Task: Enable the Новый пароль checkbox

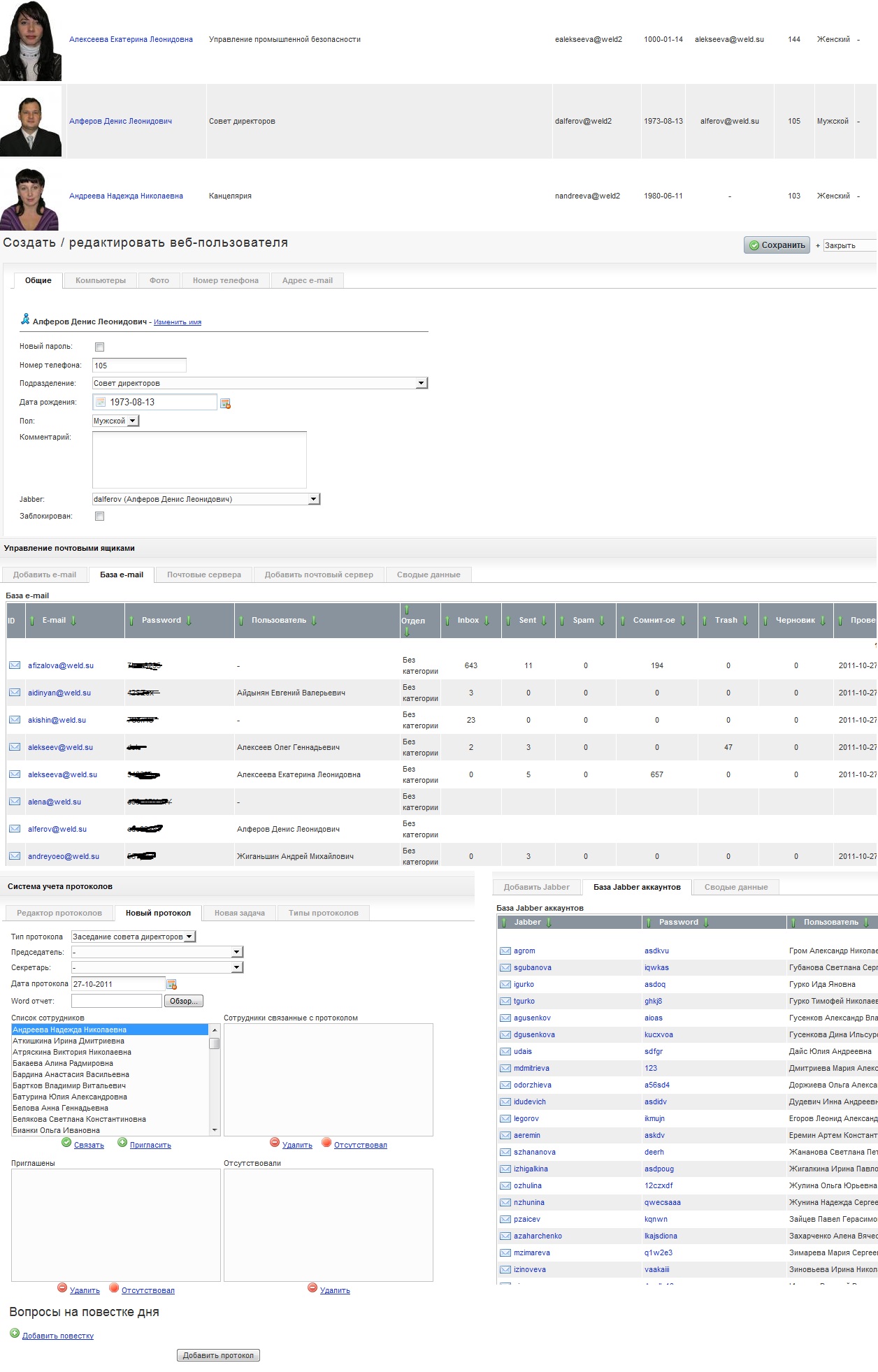Action: (x=99, y=347)
